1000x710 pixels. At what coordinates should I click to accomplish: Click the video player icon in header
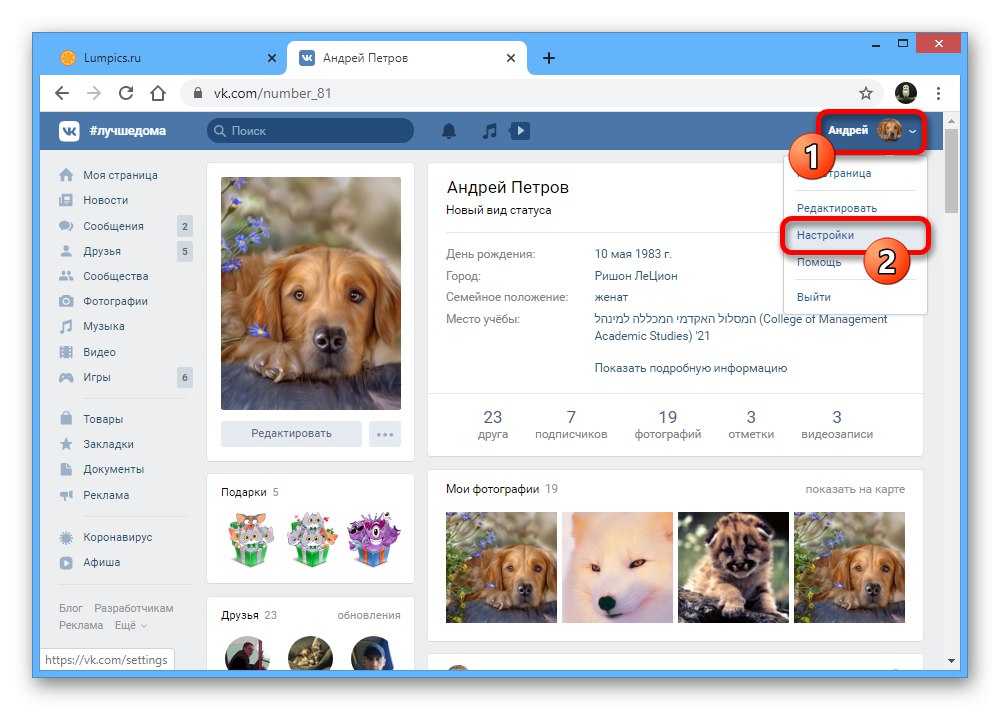[520, 131]
